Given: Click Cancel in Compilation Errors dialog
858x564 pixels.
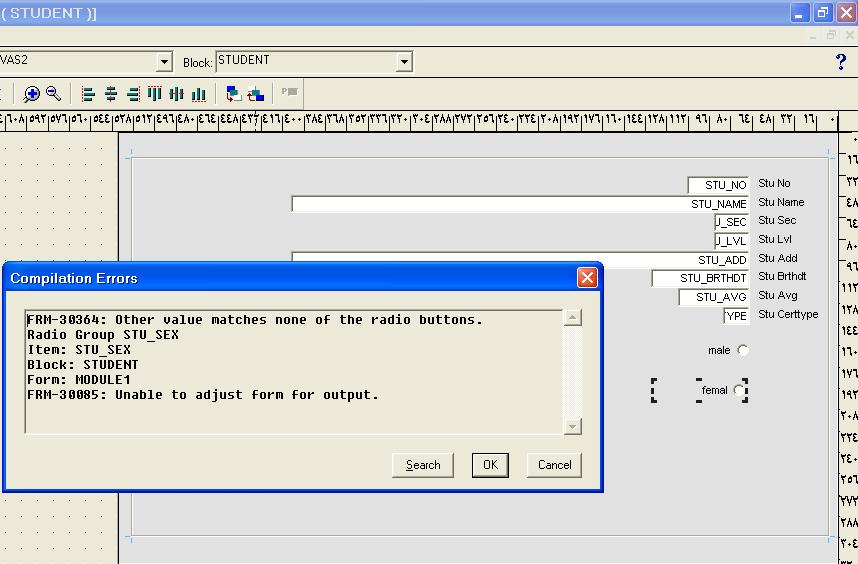Looking at the screenshot, I should coord(554,465).
